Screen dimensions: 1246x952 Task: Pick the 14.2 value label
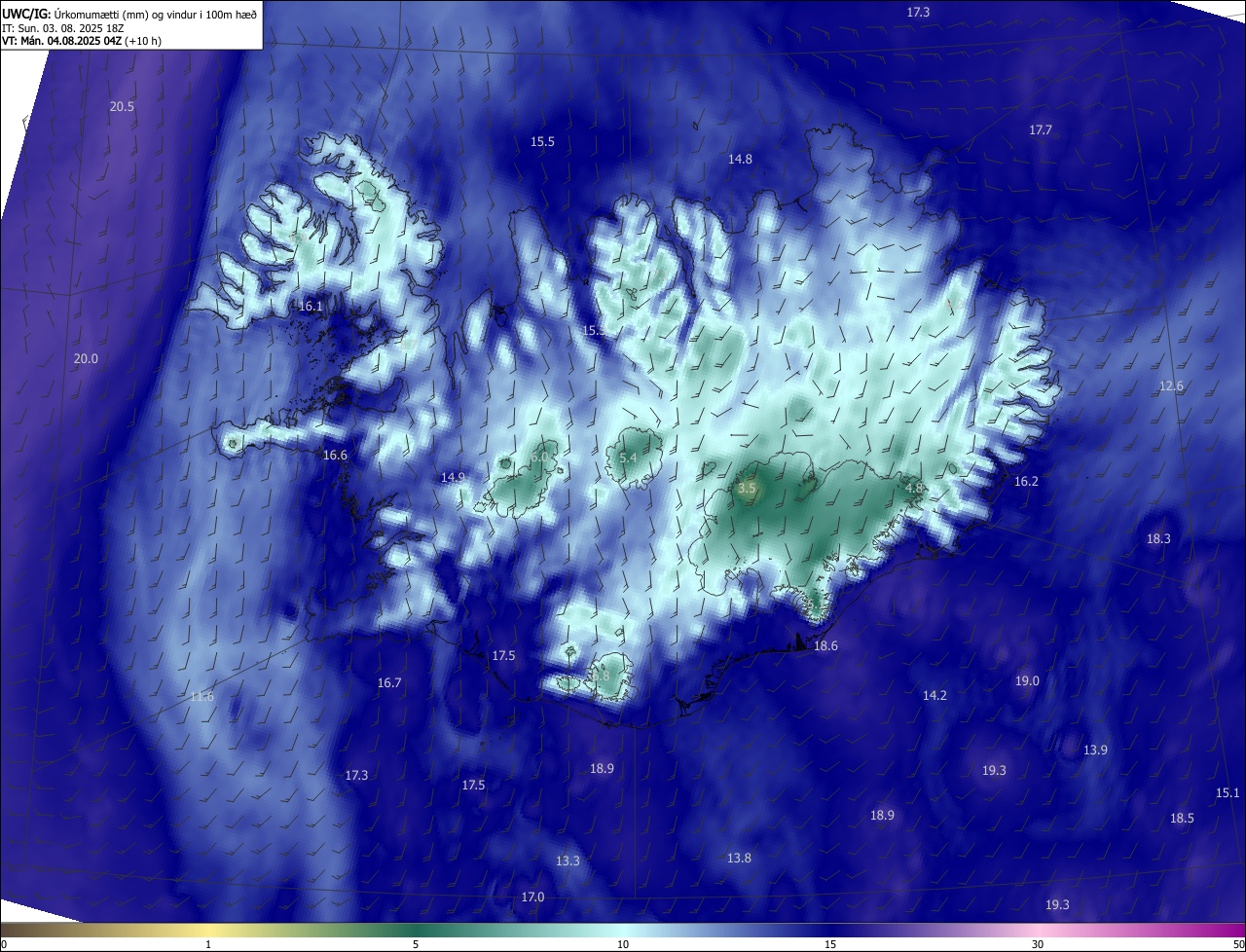[934, 696]
